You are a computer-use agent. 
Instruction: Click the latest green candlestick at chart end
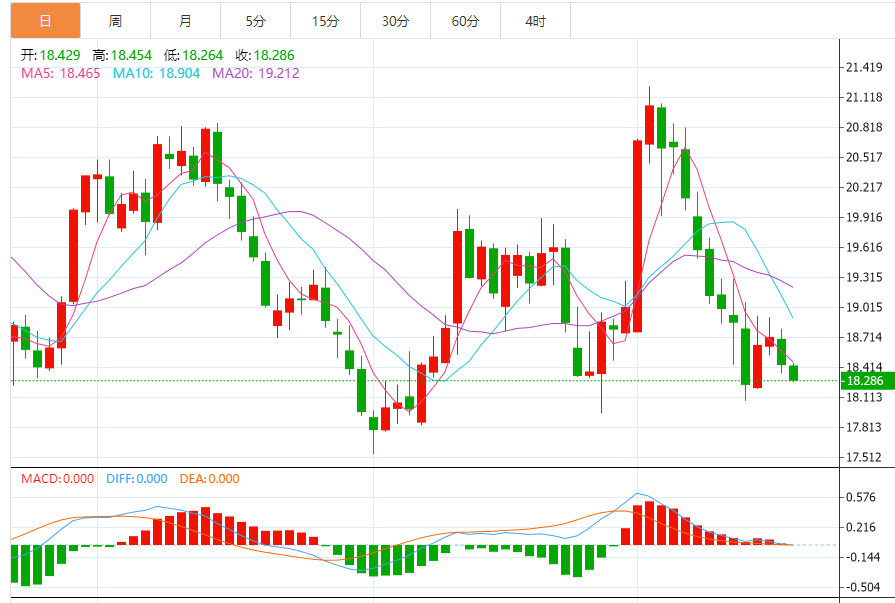click(x=793, y=373)
